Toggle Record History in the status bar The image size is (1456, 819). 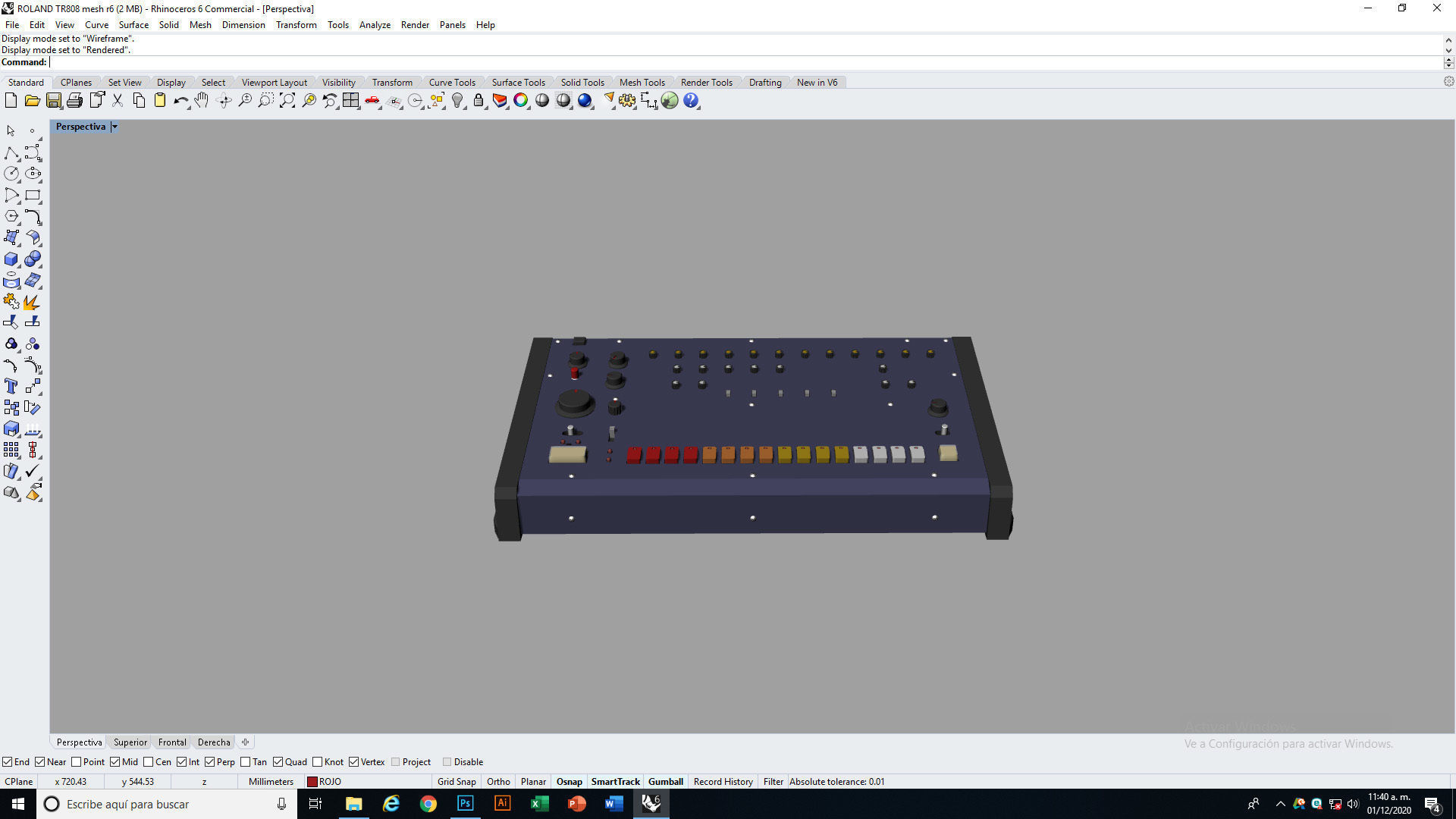point(723,782)
